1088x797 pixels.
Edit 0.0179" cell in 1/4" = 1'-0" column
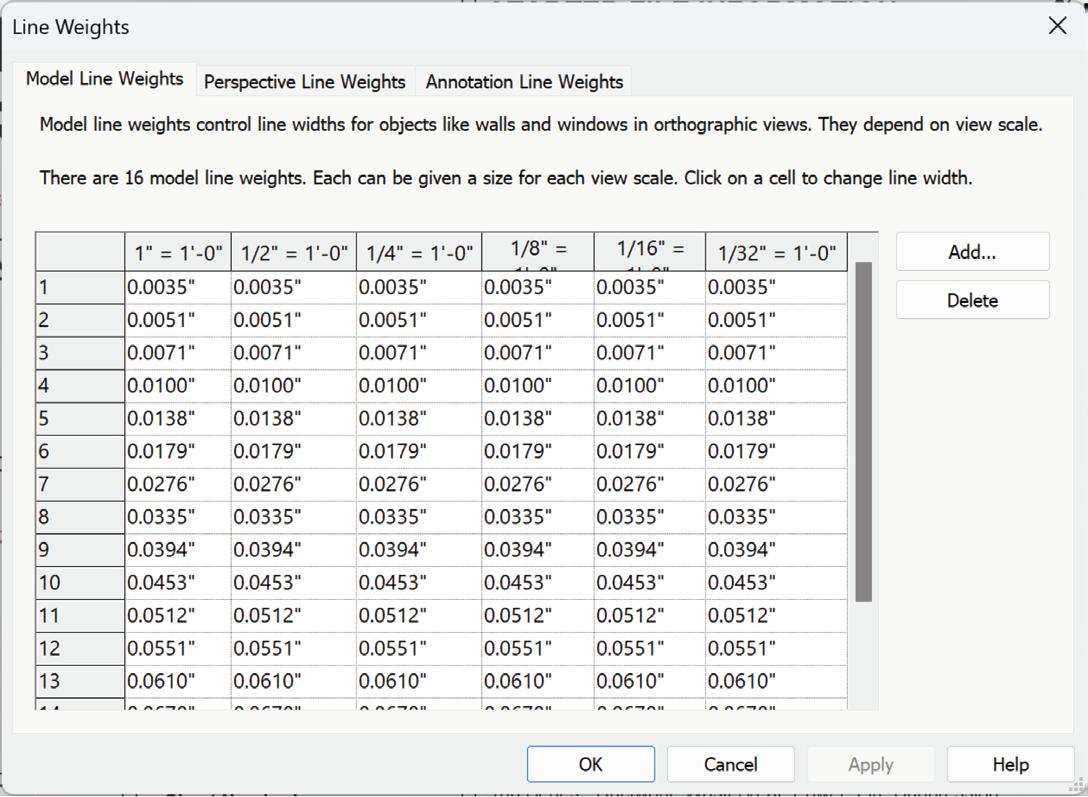(419, 452)
